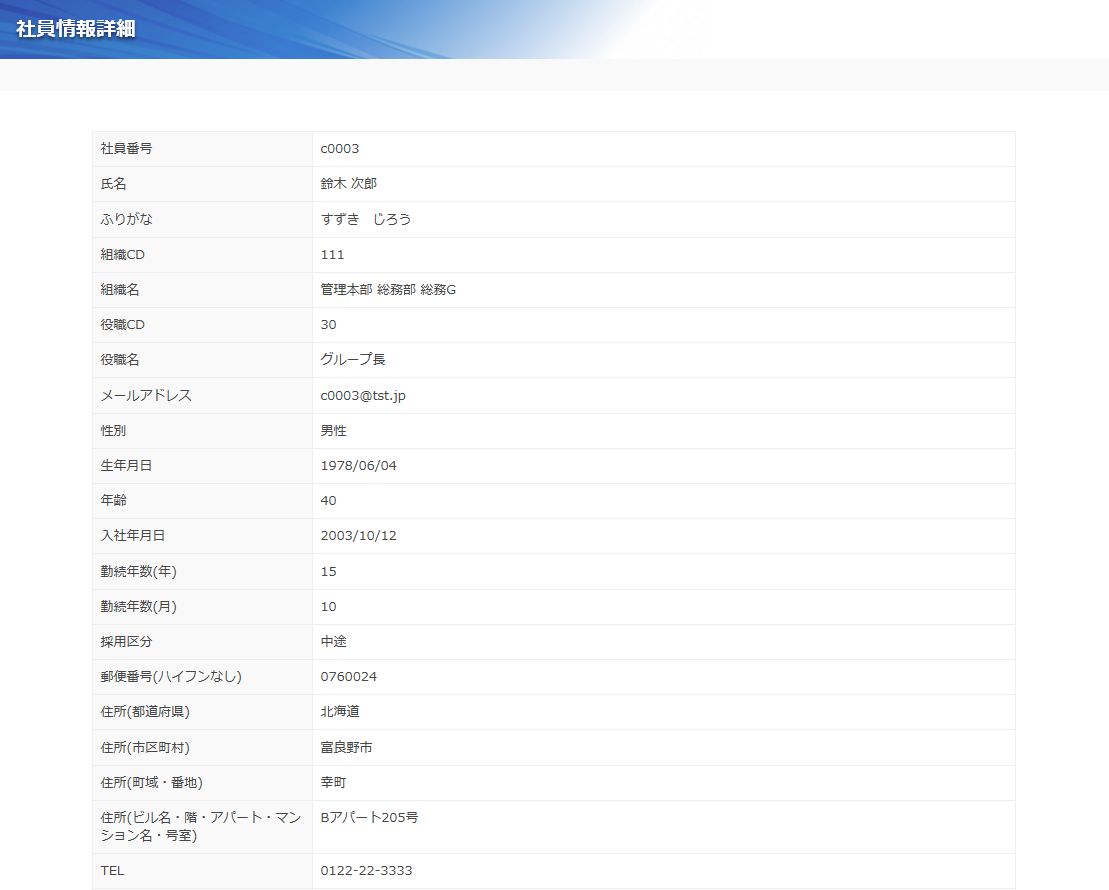Click employee number value c0003
1109x890 pixels.
(x=339, y=149)
